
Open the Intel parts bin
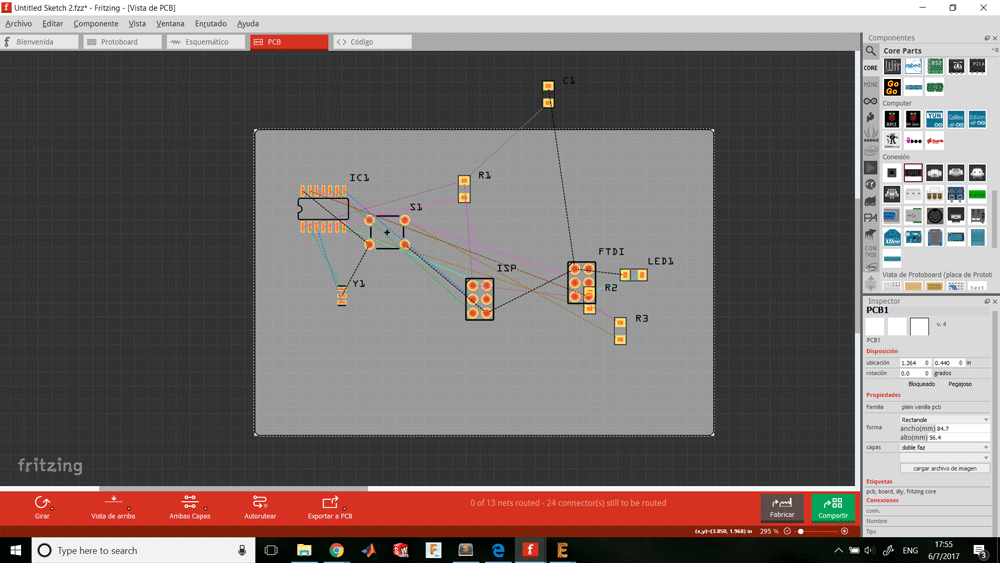[871, 151]
